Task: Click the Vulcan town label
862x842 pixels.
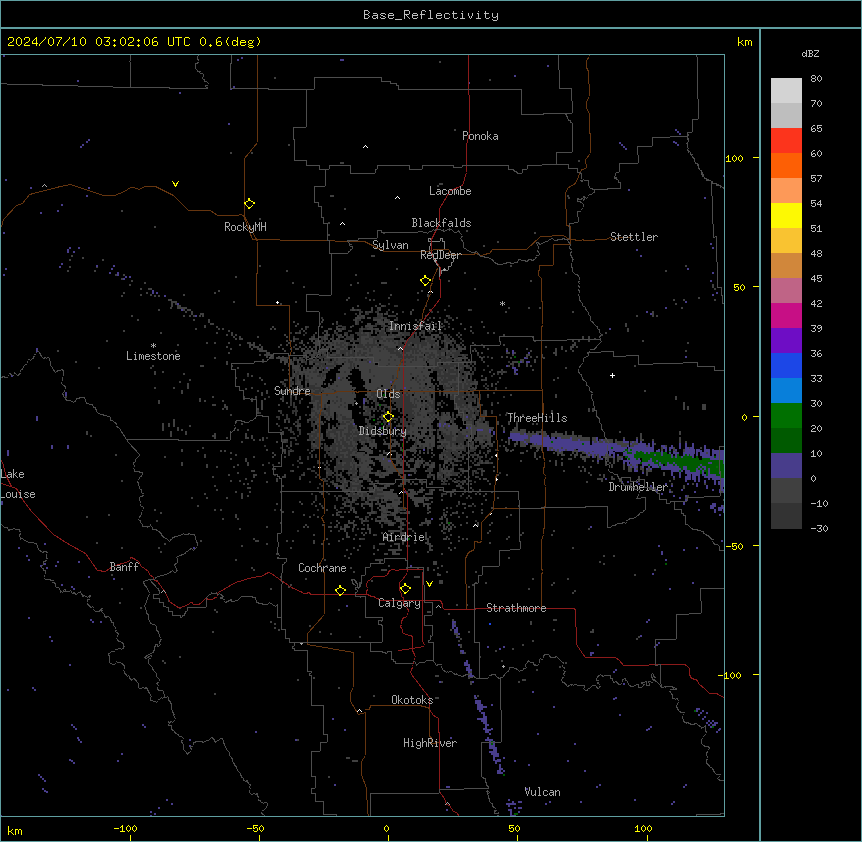Action: pos(542,792)
